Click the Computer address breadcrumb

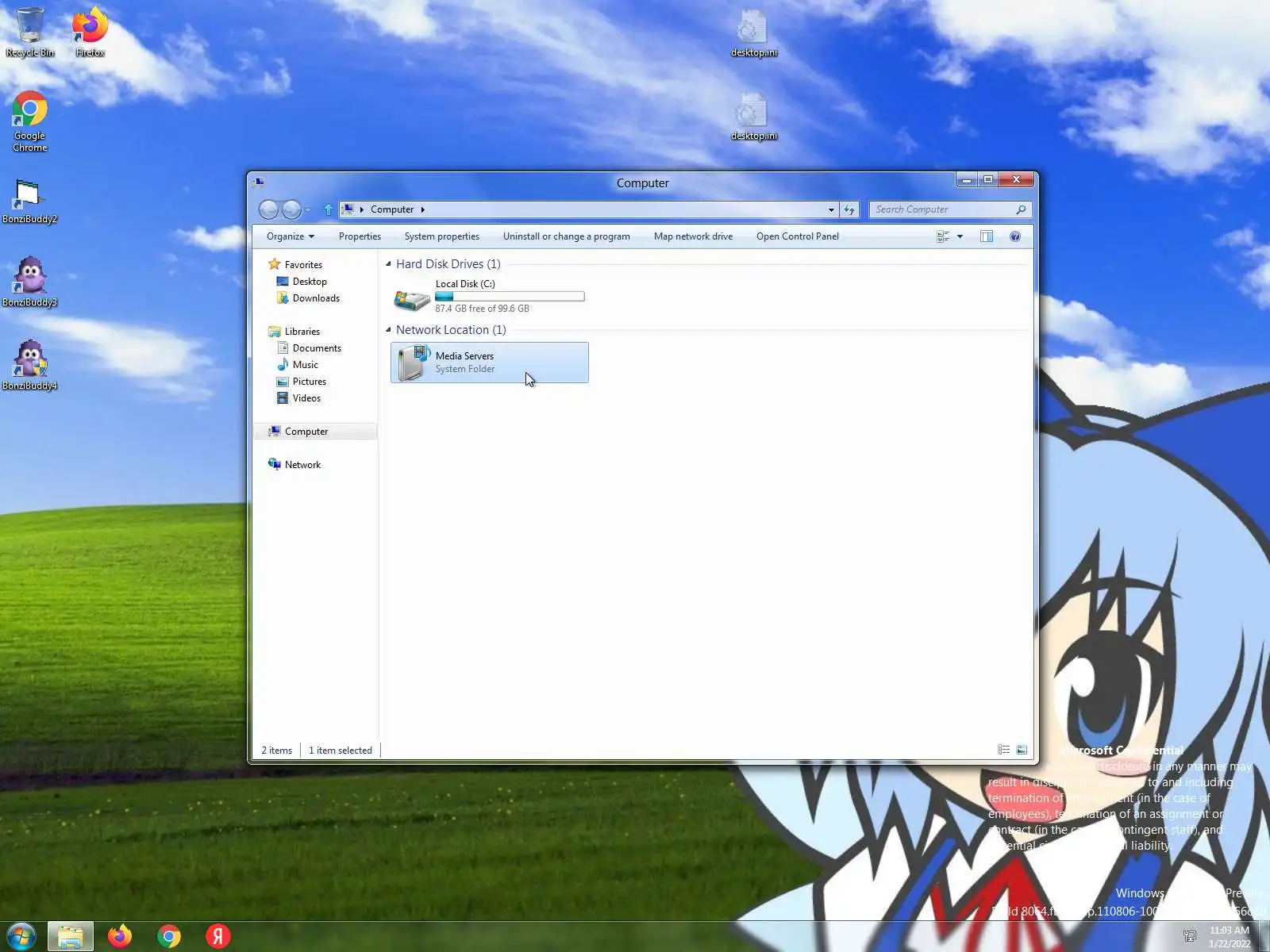(392, 209)
